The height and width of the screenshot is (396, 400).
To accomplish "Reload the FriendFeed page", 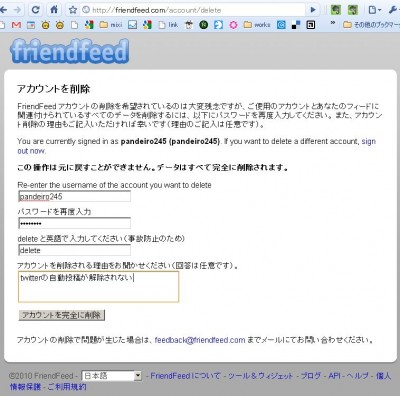I will [36, 10].
